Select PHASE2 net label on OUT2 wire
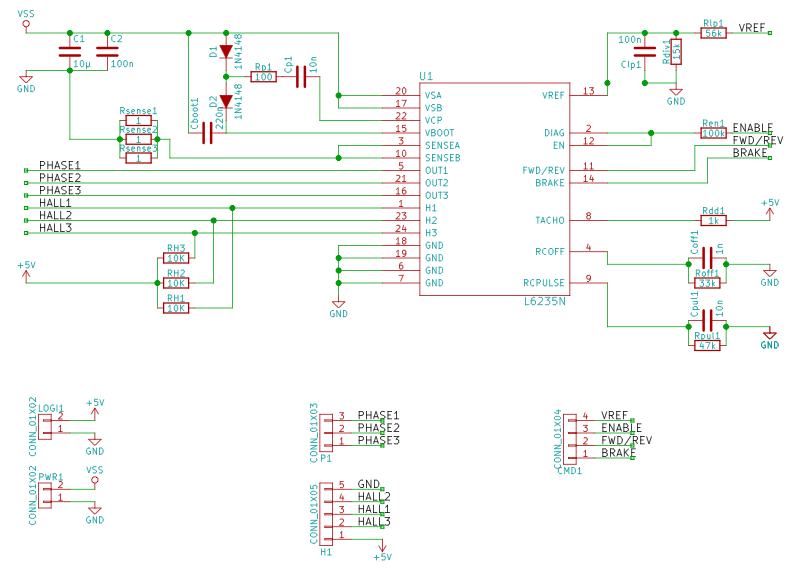Viewport: 796px width, 569px height. 60,178
